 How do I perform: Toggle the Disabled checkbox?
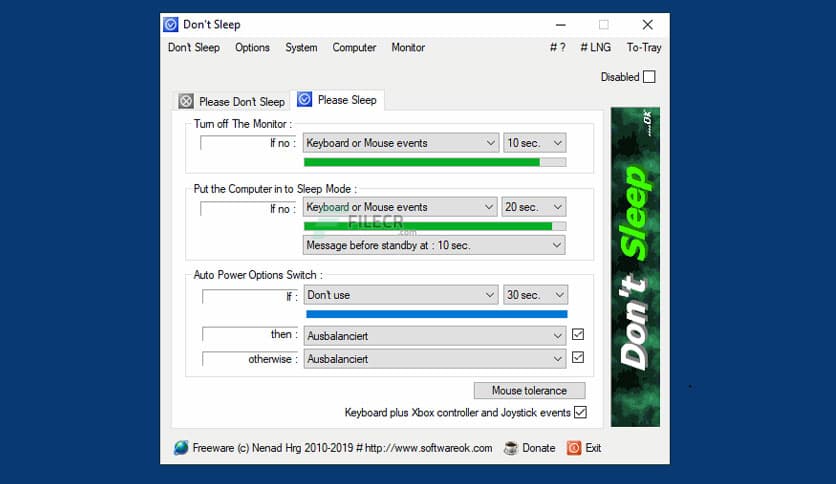click(x=649, y=77)
